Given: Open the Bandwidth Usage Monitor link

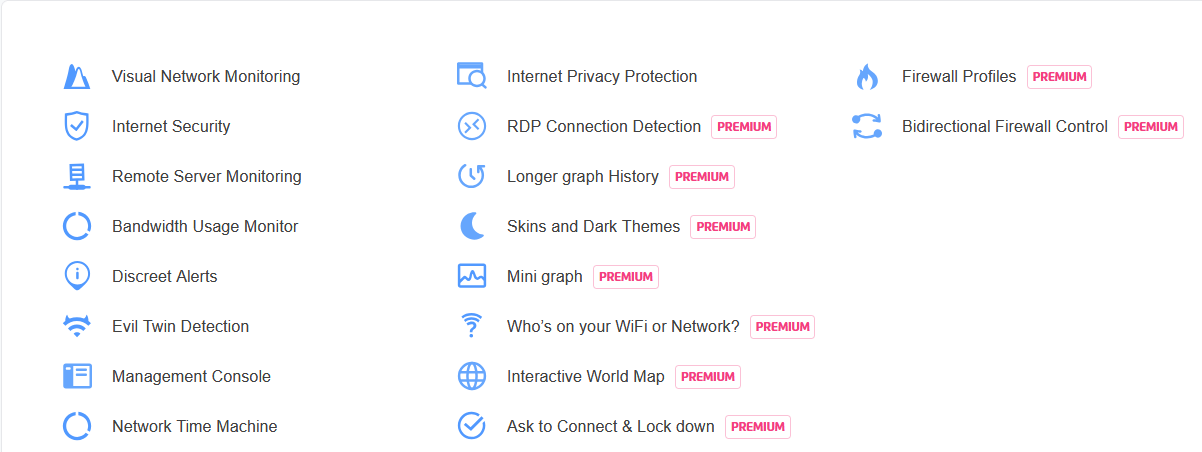Looking at the screenshot, I should click(205, 227).
